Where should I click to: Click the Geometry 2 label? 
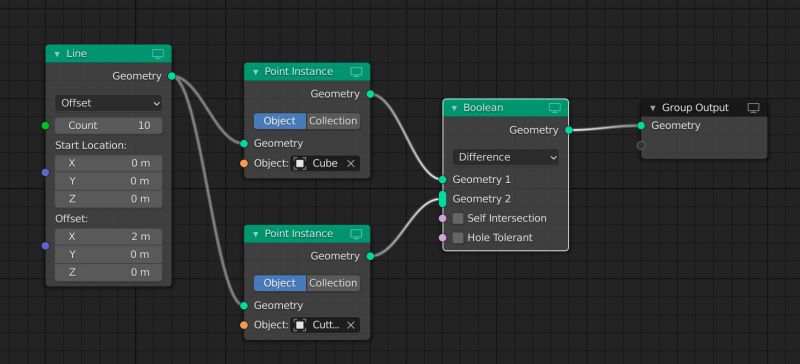point(482,199)
